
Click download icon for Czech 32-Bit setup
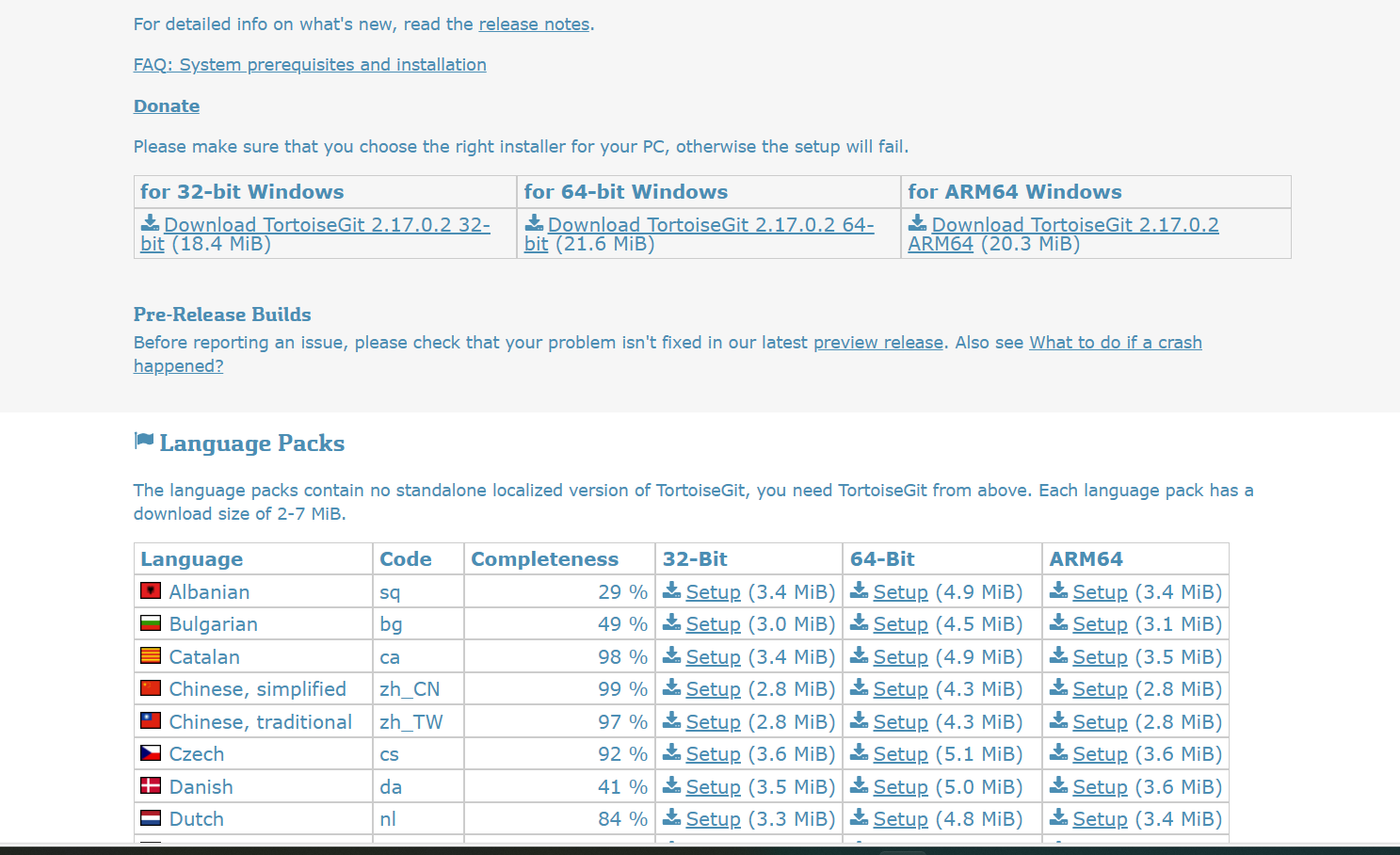click(672, 752)
